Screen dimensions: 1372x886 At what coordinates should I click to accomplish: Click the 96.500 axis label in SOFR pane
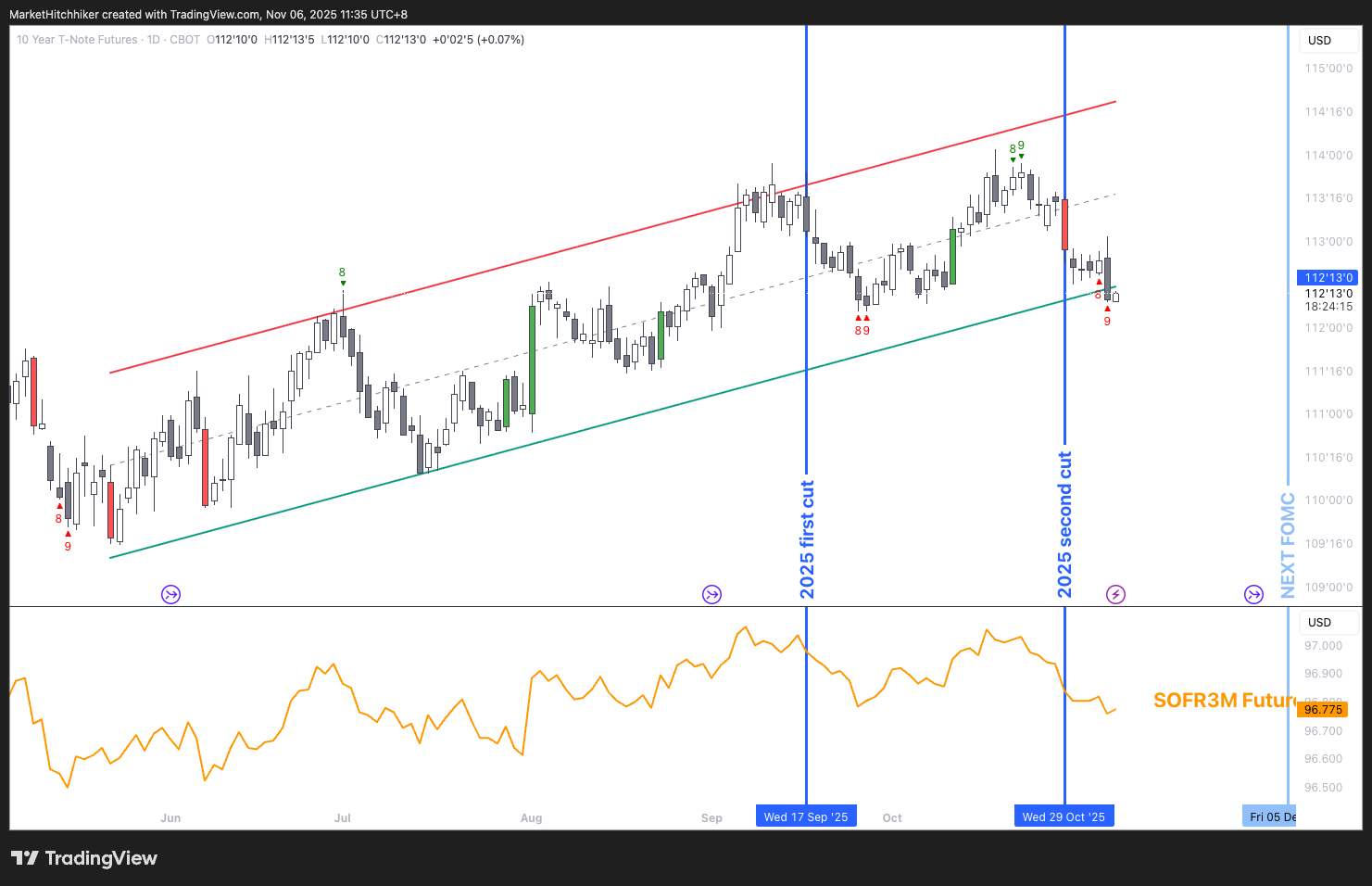coord(1323,788)
